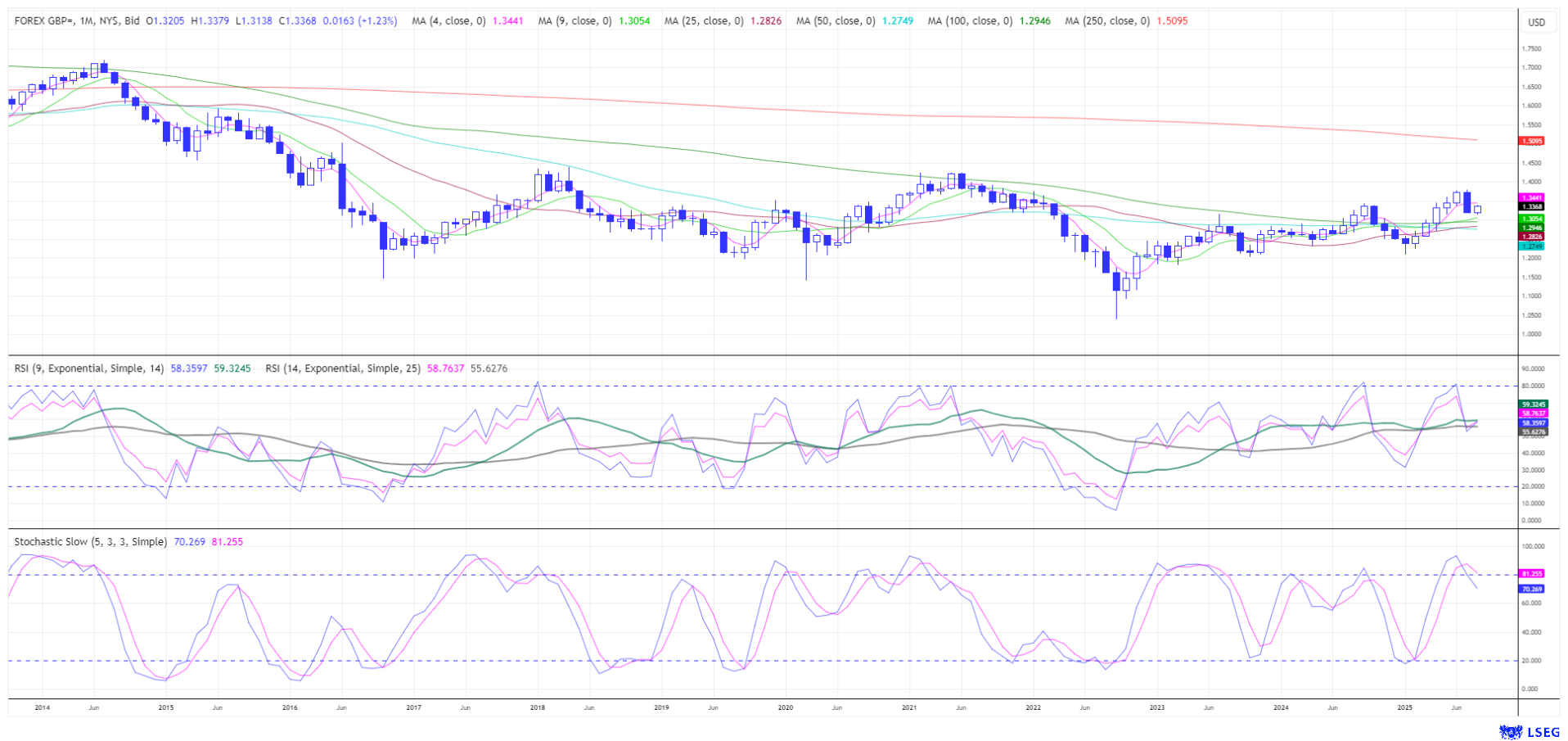Click the RSI (14, Exponential, Simple, 25) label
Viewport: 1568px width, 741px height.
pos(343,368)
